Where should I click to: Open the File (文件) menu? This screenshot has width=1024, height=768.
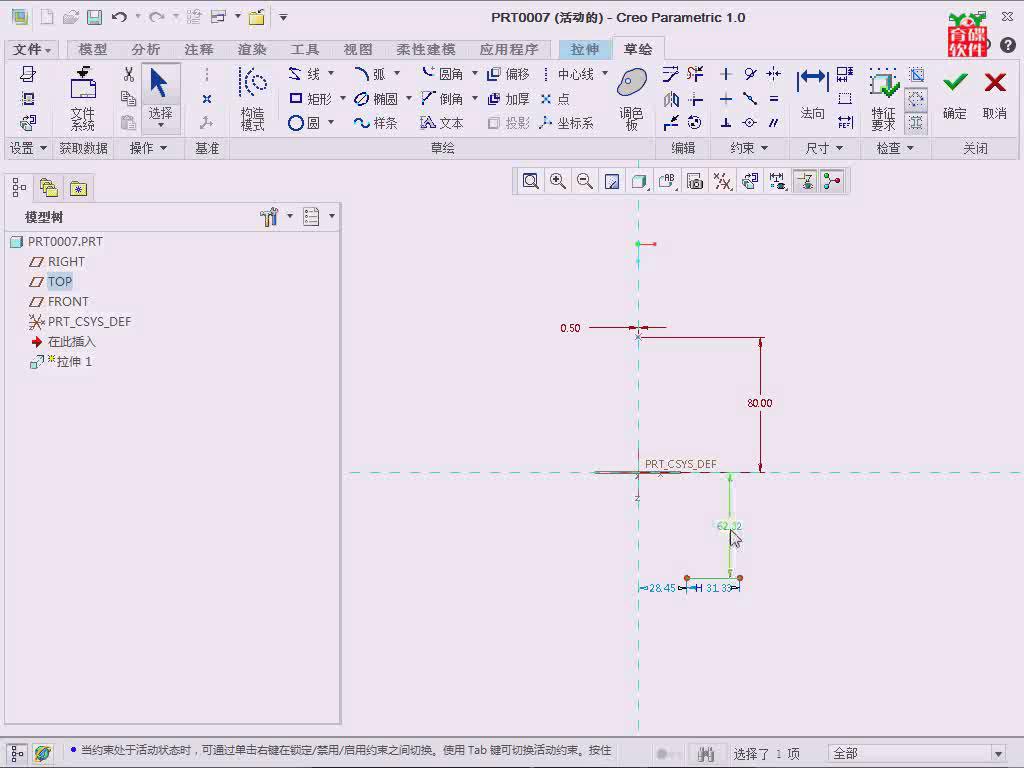(31, 49)
